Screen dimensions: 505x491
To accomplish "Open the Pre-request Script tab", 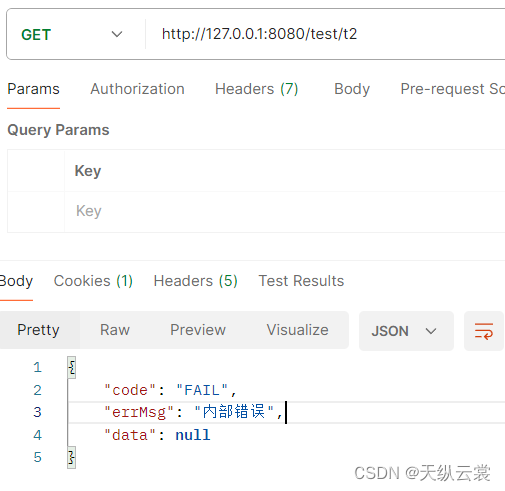I will (x=453, y=89).
